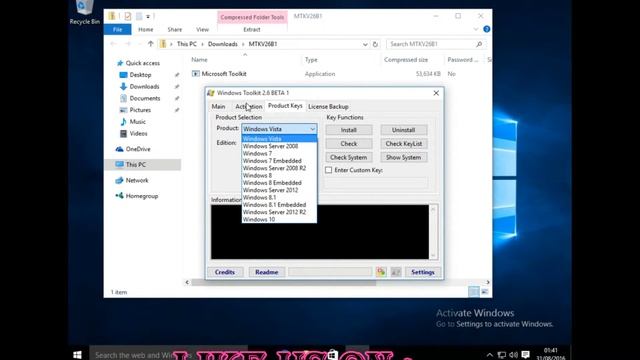
Task: Expand the address bar history dropdown
Action: coord(365,44)
